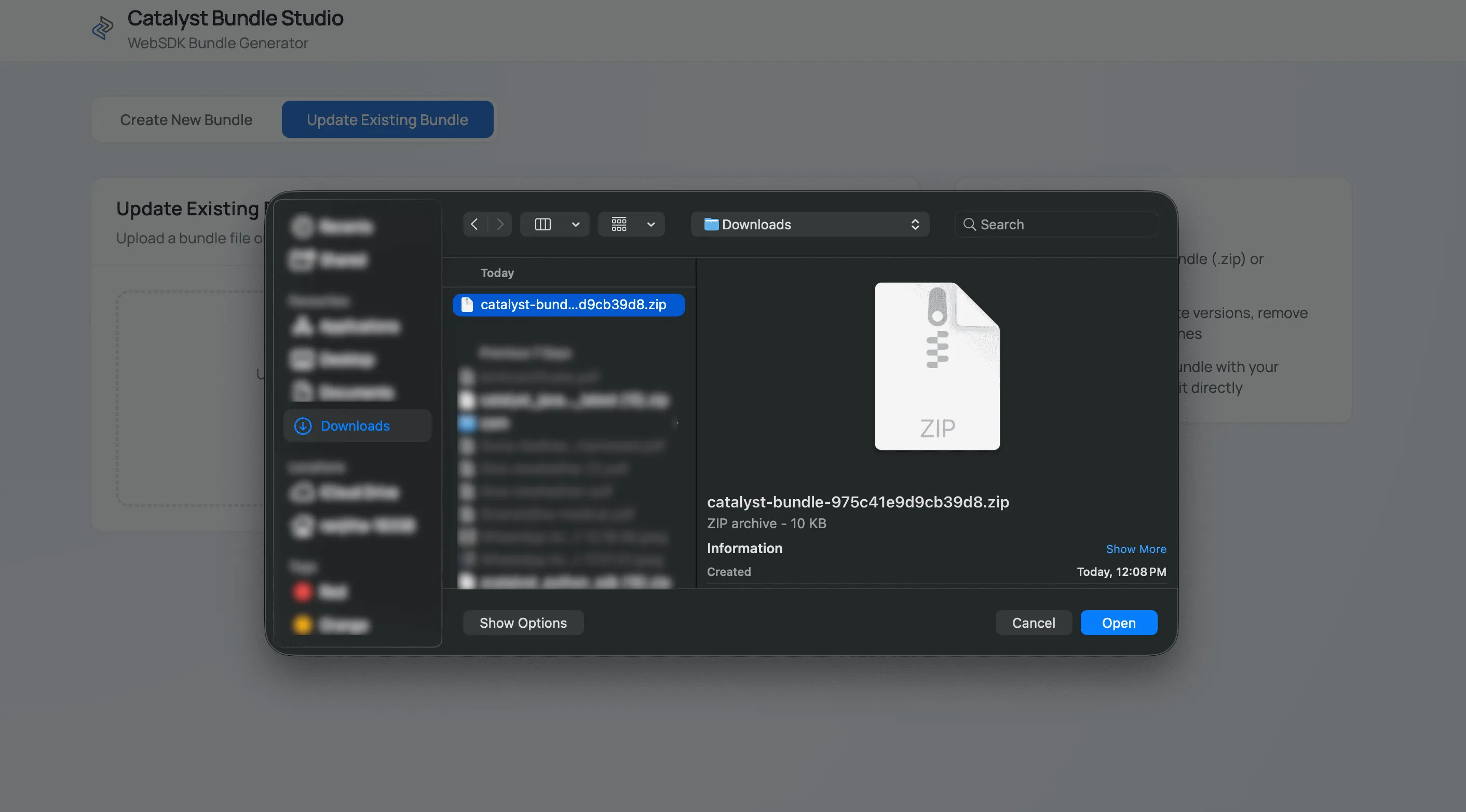Open the Downloads location pop-up menu
Screen dimensions: 1466x812
(x=810, y=224)
